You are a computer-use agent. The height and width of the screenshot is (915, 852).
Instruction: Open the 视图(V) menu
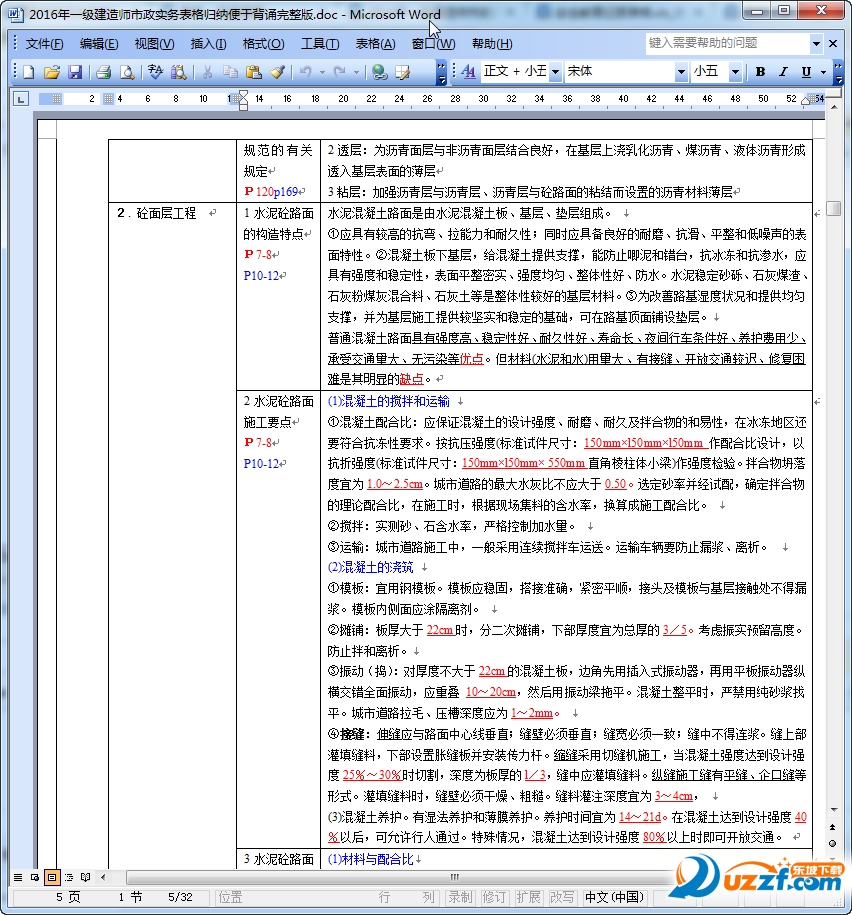154,44
